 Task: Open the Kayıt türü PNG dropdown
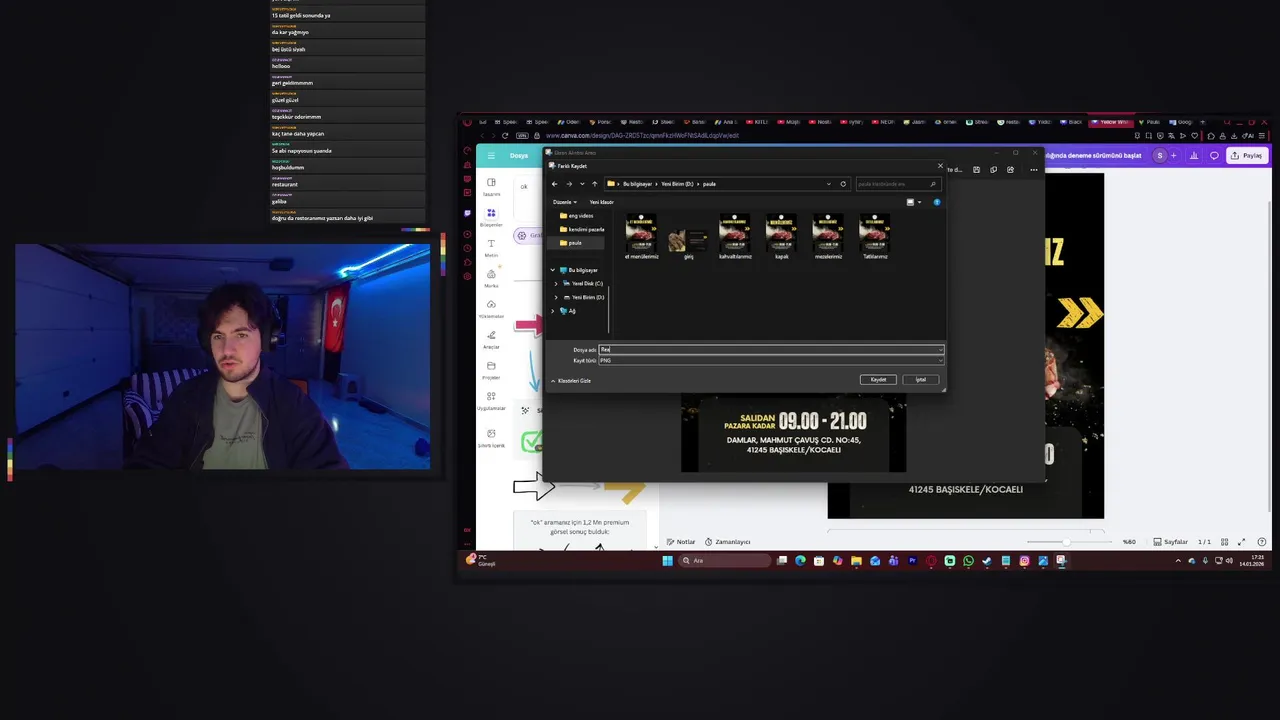(x=770, y=360)
